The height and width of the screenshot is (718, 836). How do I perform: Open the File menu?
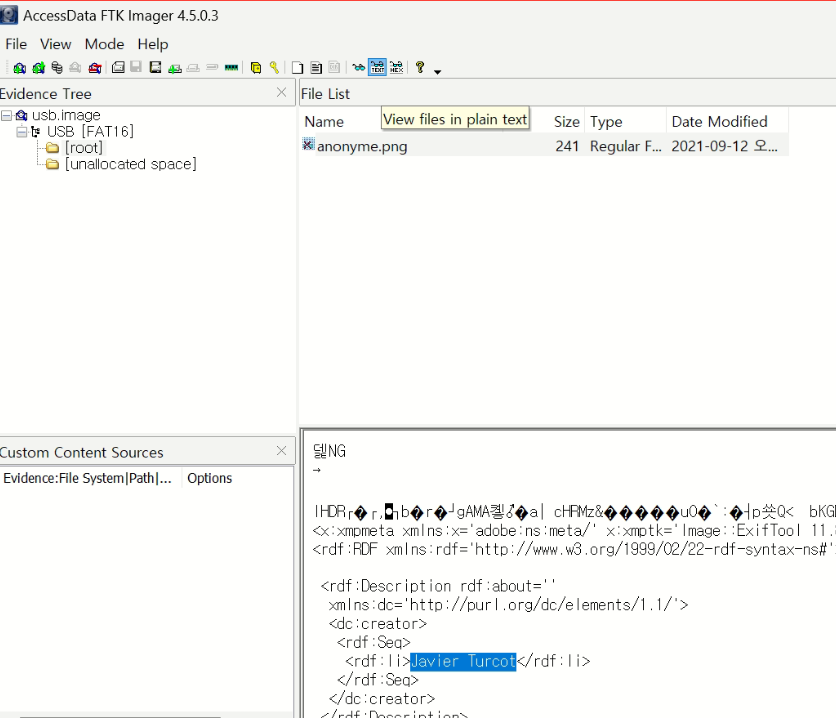(16, 44)
